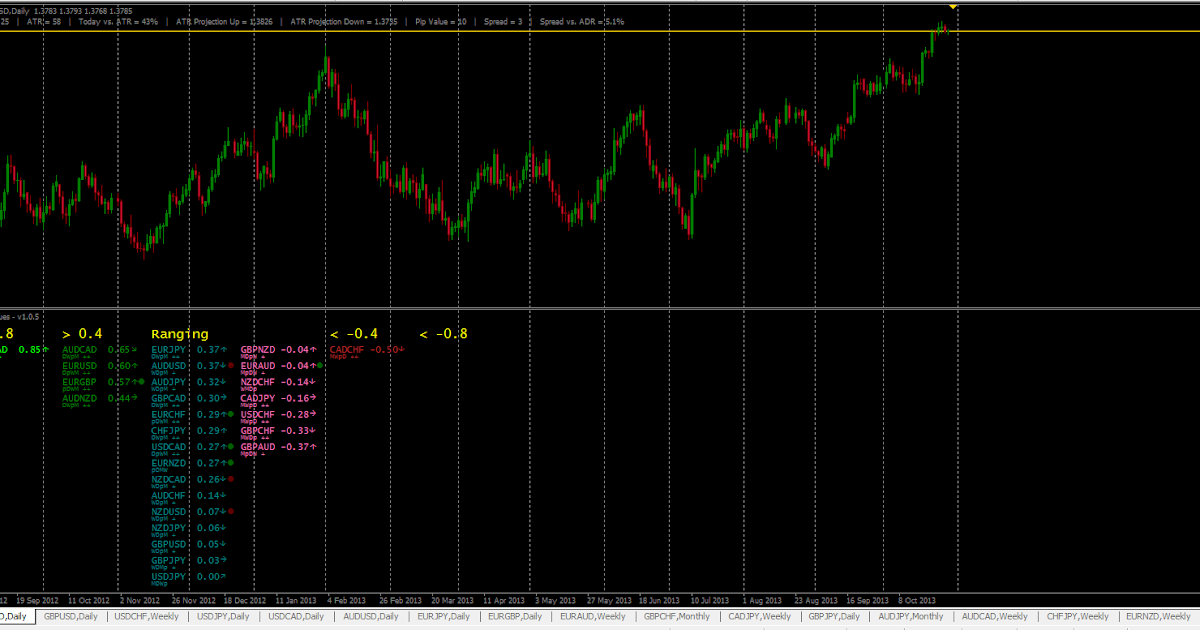This screenshot has height=630, width=1200.
Task: Click the right arrow next to CADJPY -0.16
Action: 312,398
